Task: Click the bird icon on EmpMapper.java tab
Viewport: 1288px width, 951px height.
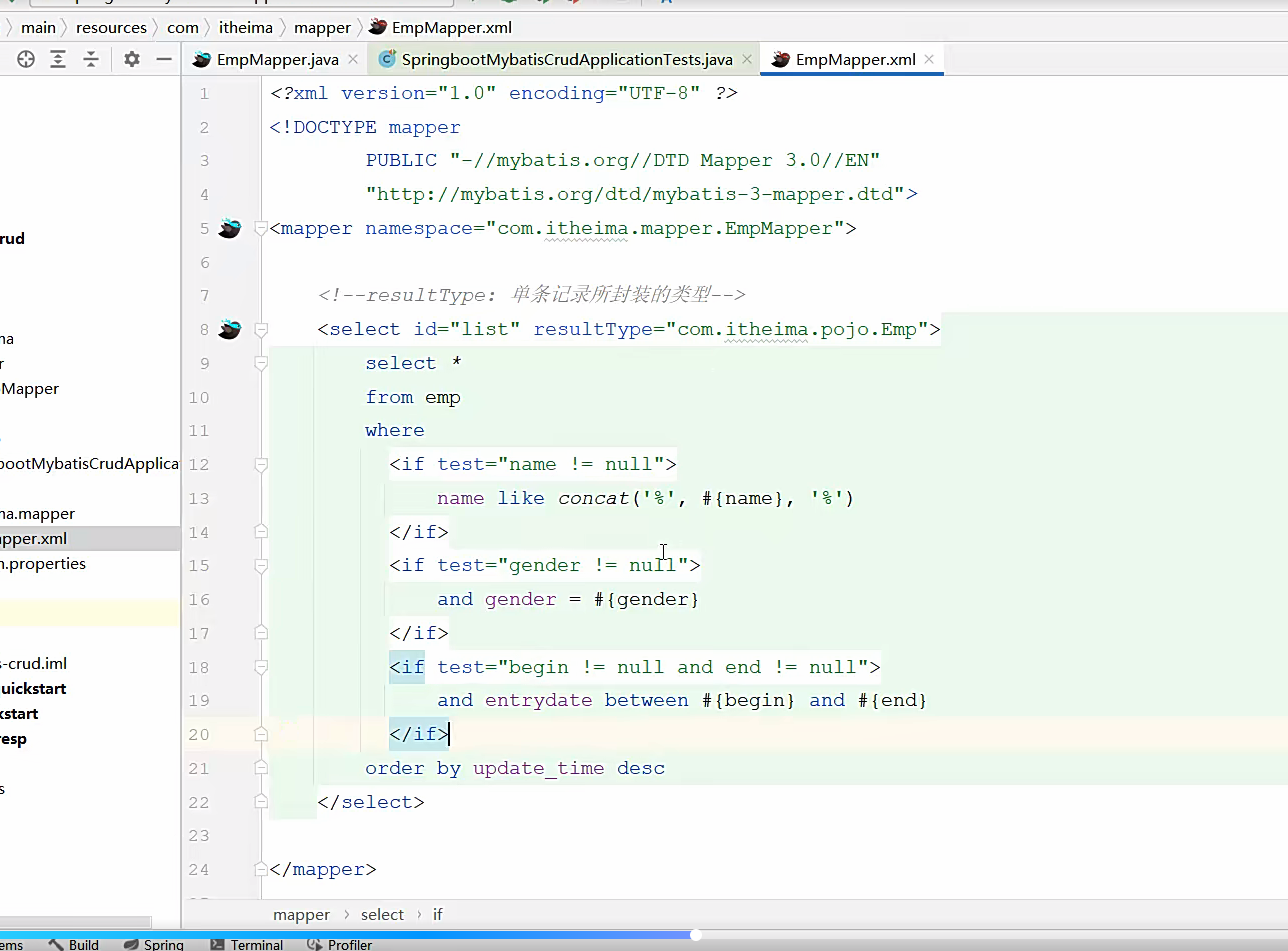Action: click(x=202, y=59)
